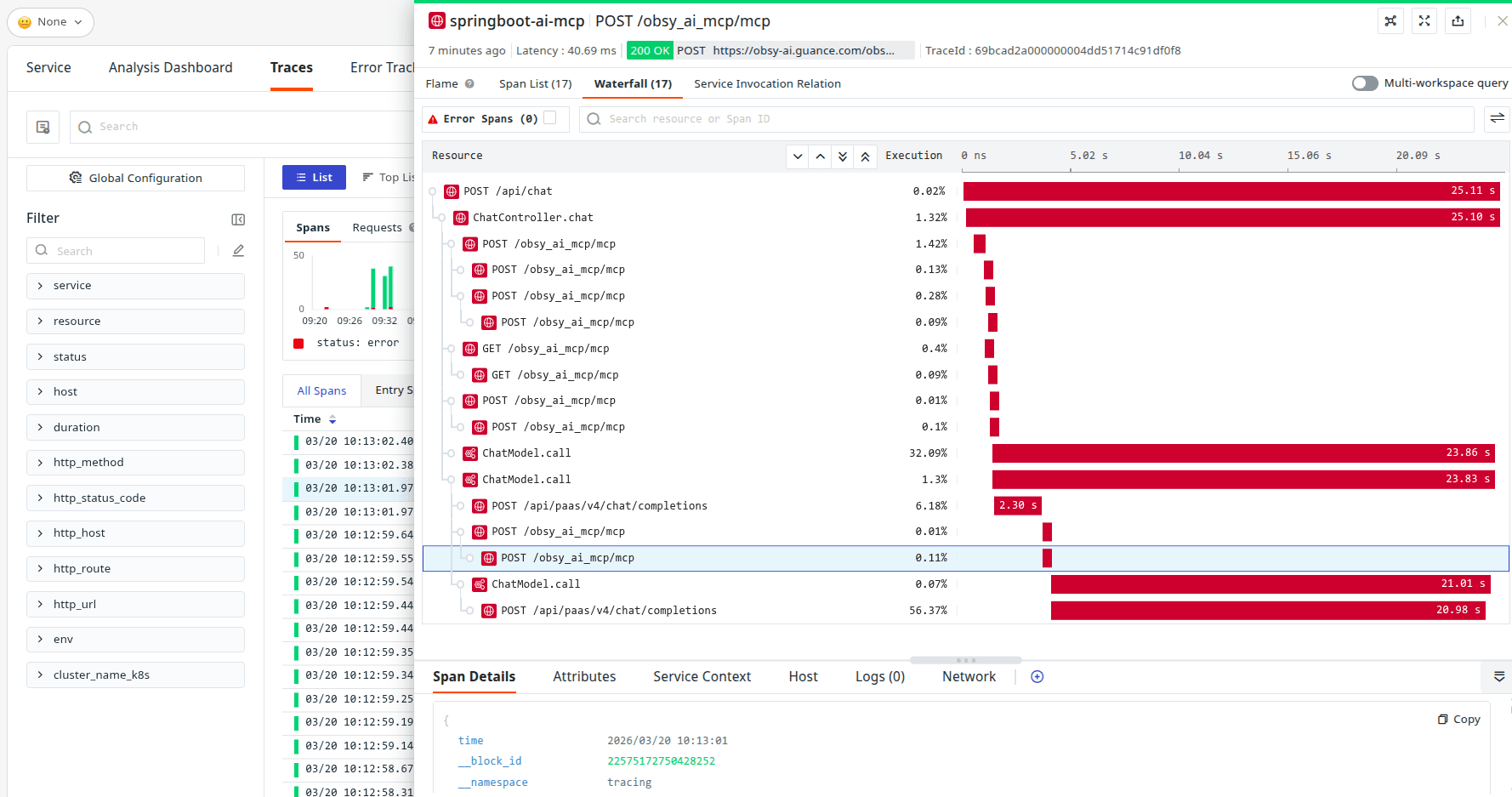Open the None workspace dropdown

pos(51,22)
